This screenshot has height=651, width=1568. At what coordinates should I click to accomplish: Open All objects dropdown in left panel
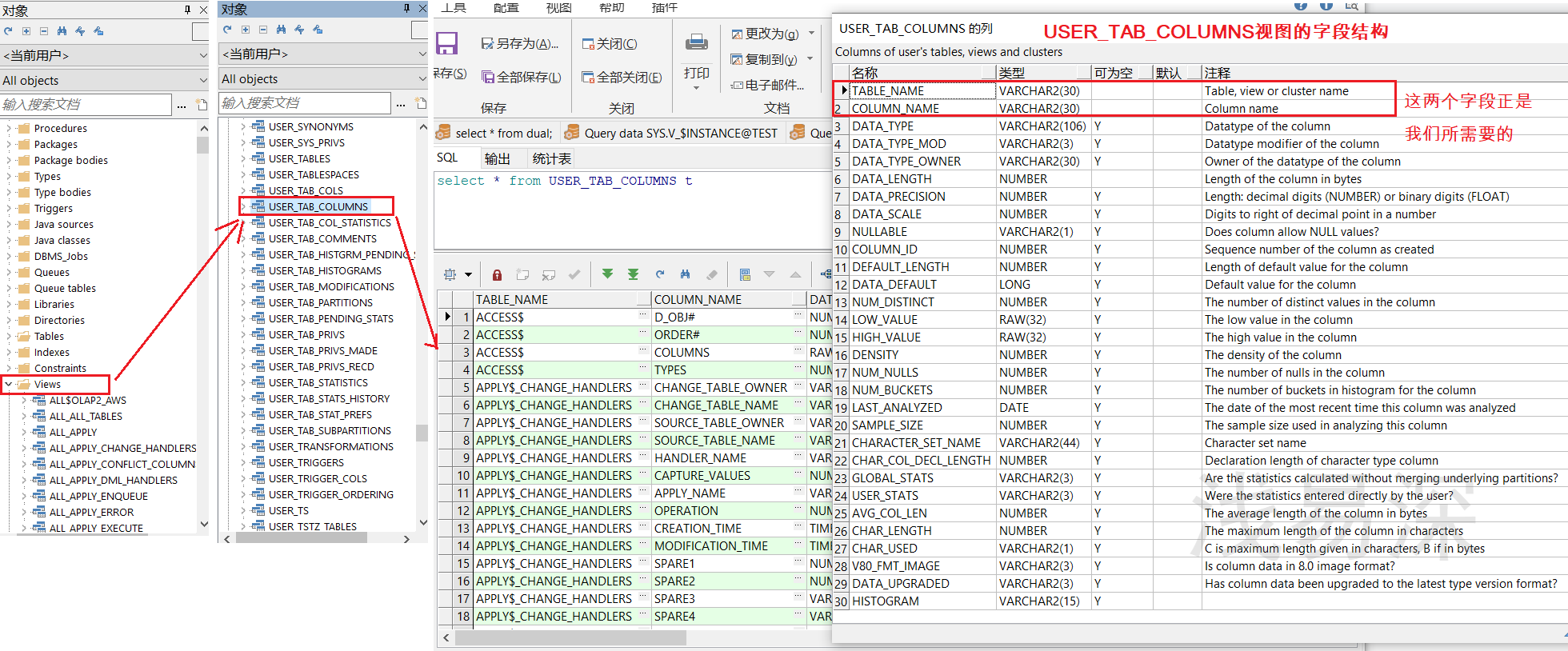202,80
